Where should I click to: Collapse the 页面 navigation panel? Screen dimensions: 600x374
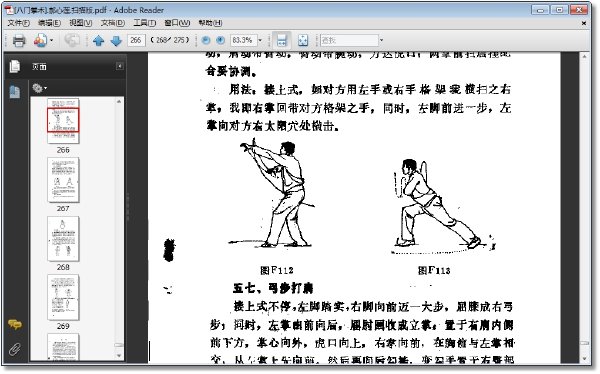[119, 66]
